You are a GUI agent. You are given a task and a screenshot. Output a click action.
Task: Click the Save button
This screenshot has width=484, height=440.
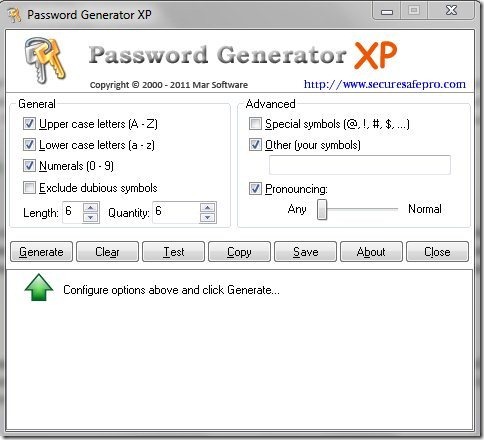(x=305, y=252)
